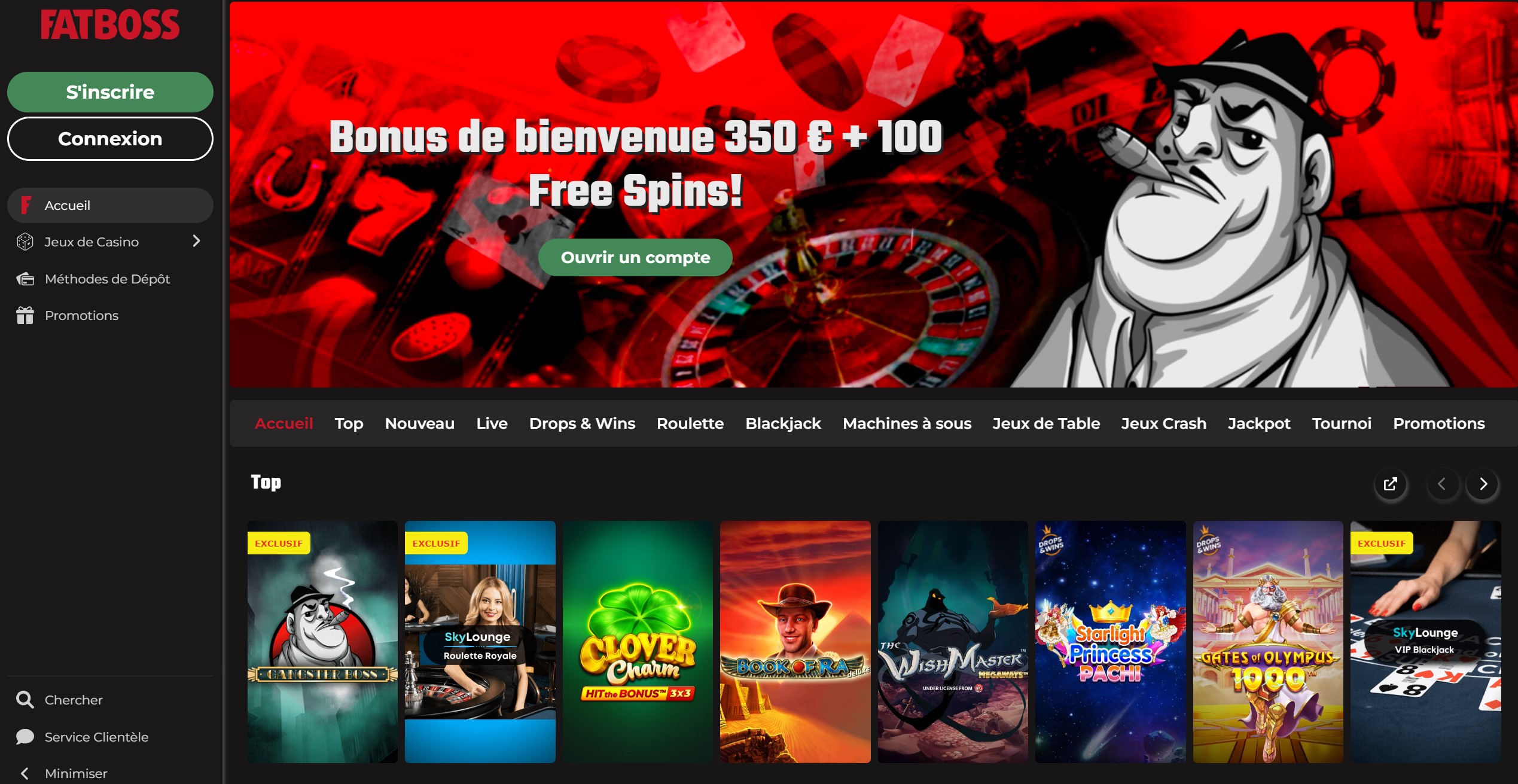
Task: Open the Gangster Boss game thumbnail
Action: point(322,642)
